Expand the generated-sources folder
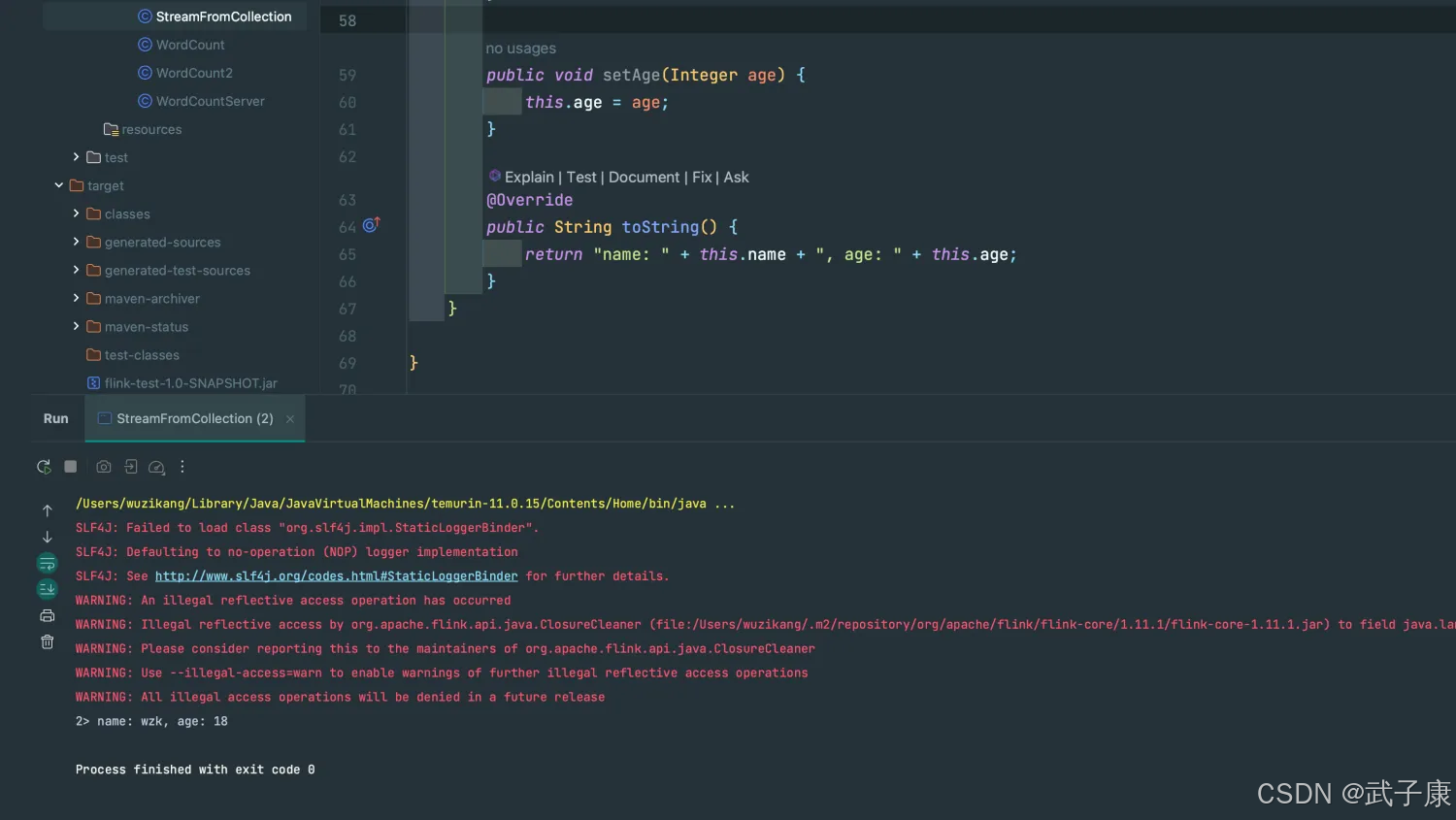Image resolution: width=1456 pixels, height=820 pixels. pyautogui.click(x=76, y=242)
